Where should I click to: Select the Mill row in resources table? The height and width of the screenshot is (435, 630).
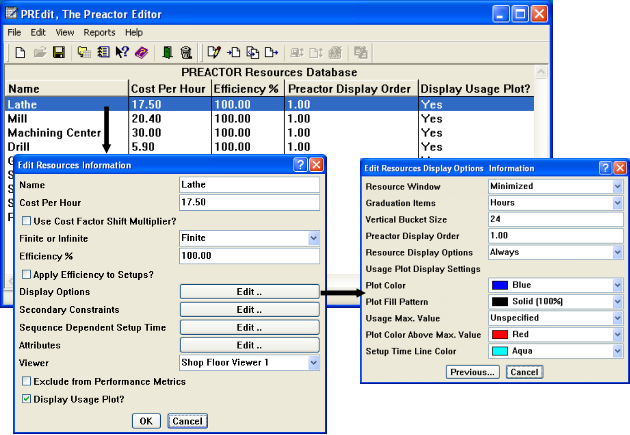269,119
